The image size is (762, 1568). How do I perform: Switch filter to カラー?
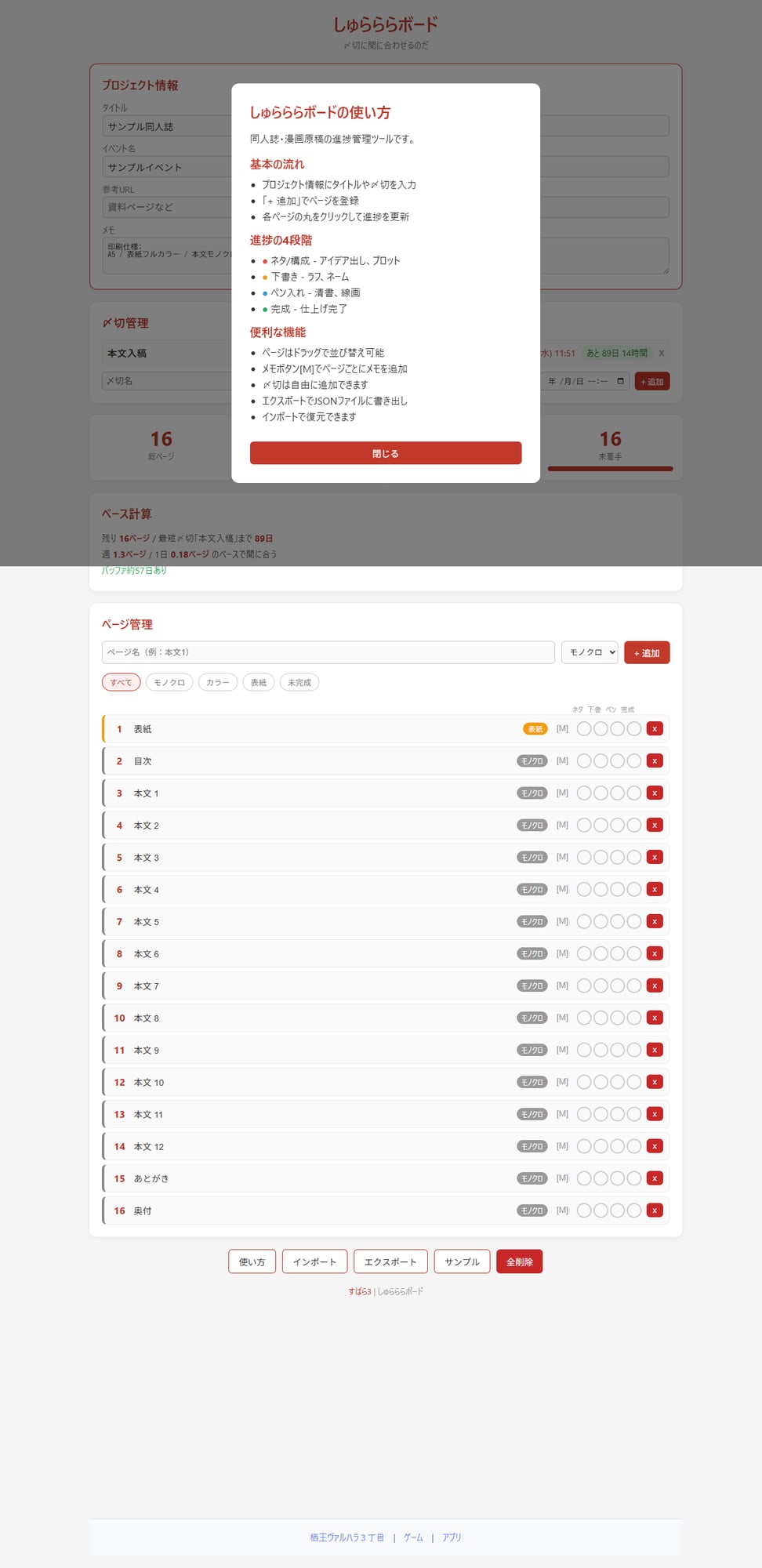coord(218,683)
